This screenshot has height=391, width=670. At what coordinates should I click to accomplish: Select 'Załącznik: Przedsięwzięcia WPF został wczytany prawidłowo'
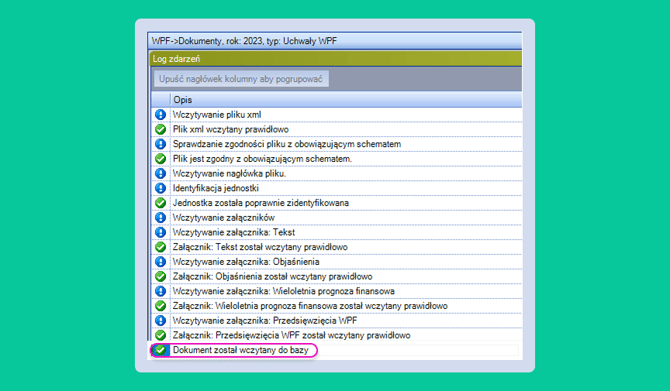pos(291,335)
